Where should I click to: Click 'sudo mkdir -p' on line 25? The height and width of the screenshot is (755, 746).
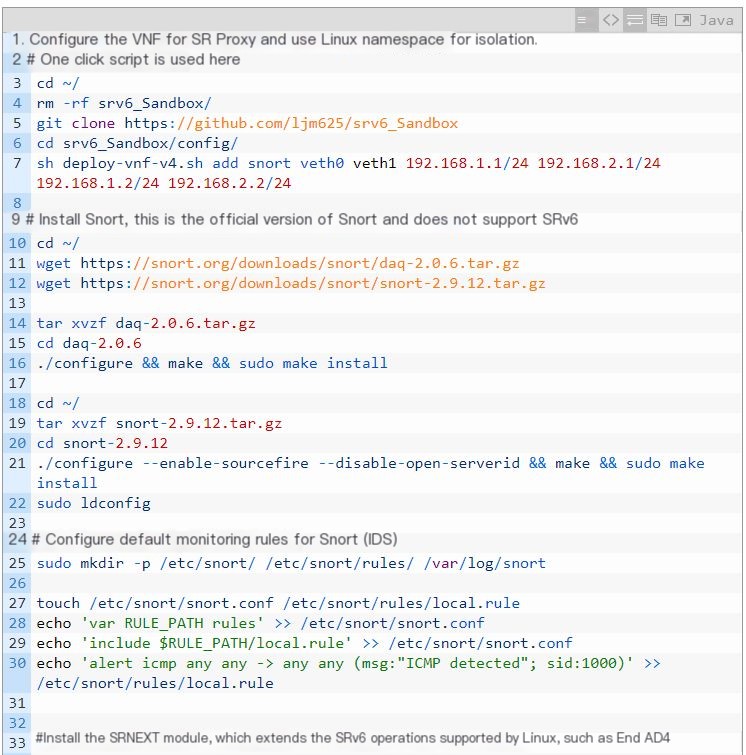point(93,563)
